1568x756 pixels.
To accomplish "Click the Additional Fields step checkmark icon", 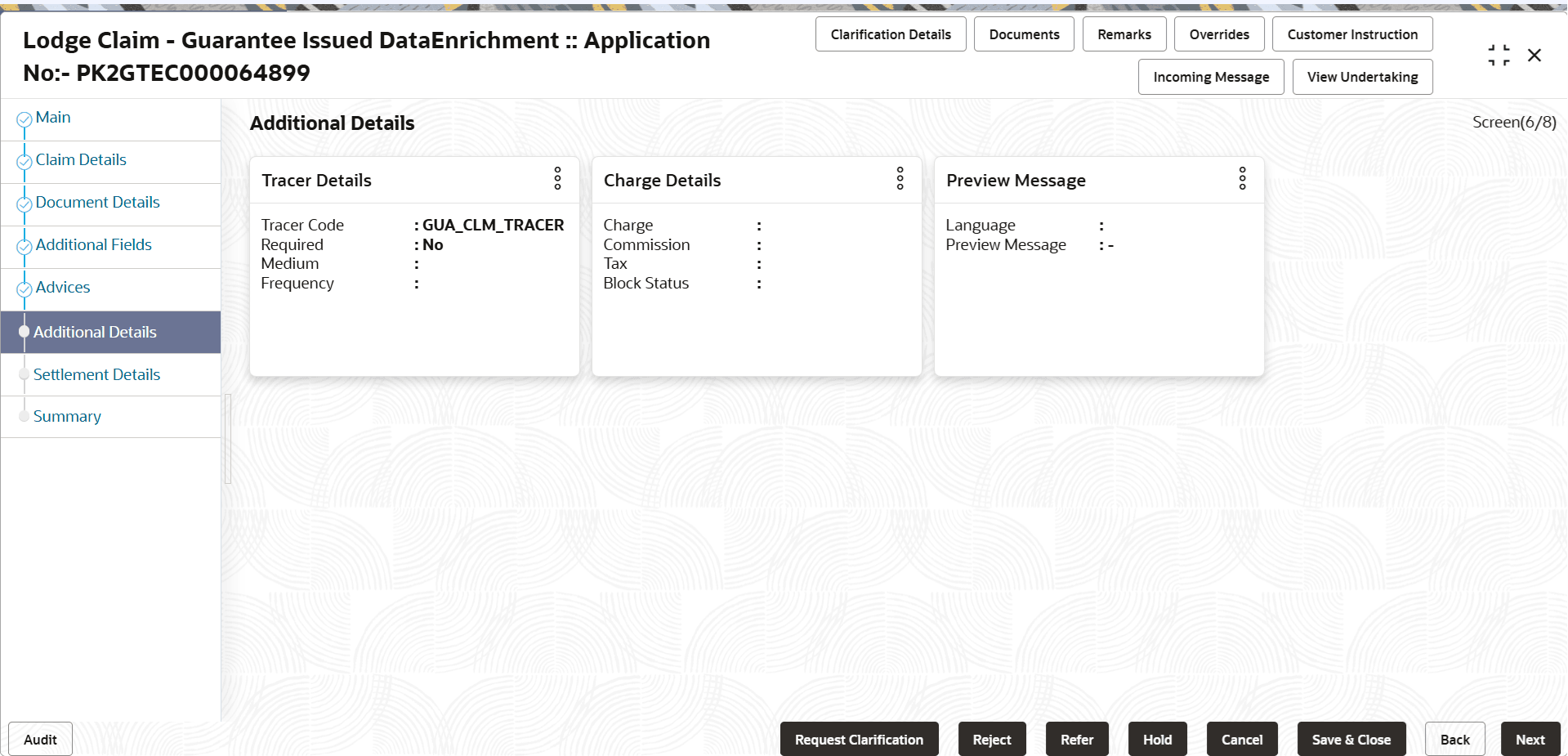I will pyautogui.click(x=25, y=248).
